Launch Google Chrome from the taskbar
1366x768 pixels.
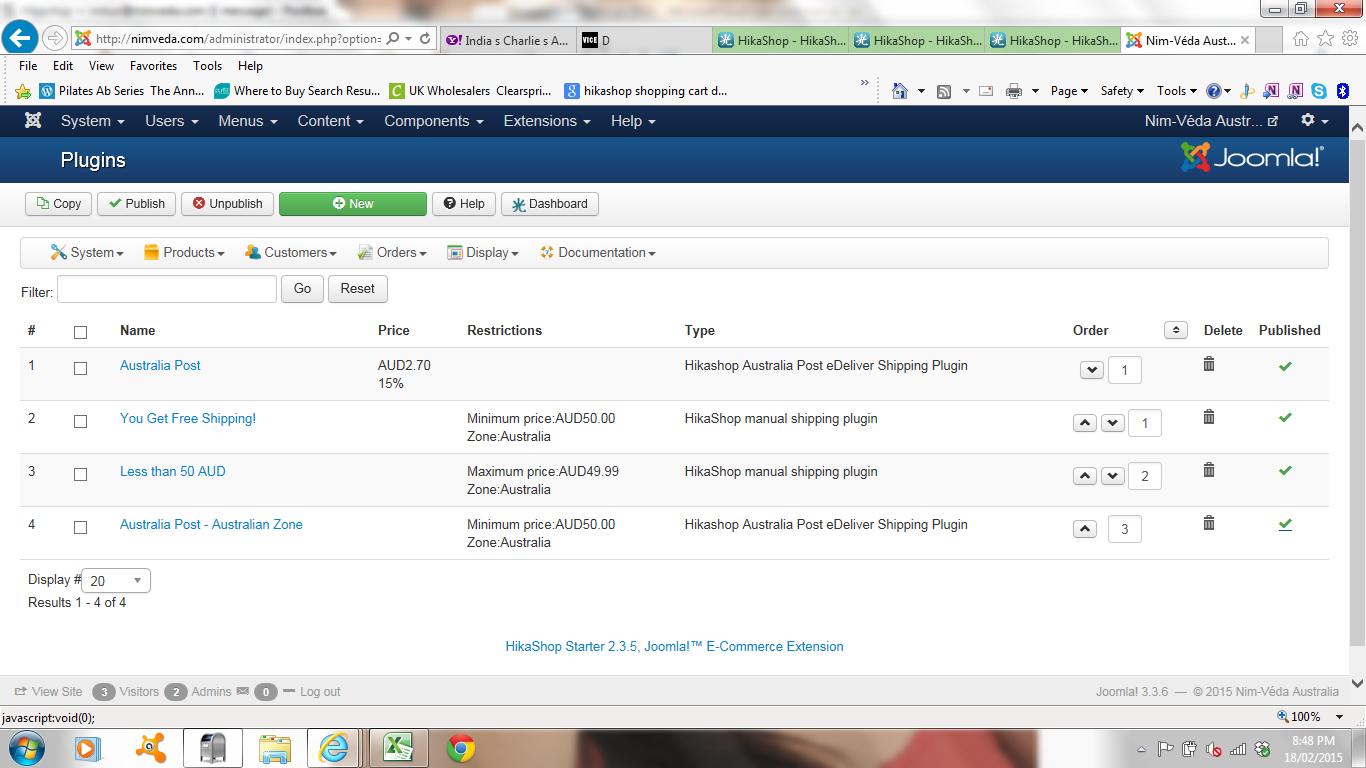(x=461, y=747)
